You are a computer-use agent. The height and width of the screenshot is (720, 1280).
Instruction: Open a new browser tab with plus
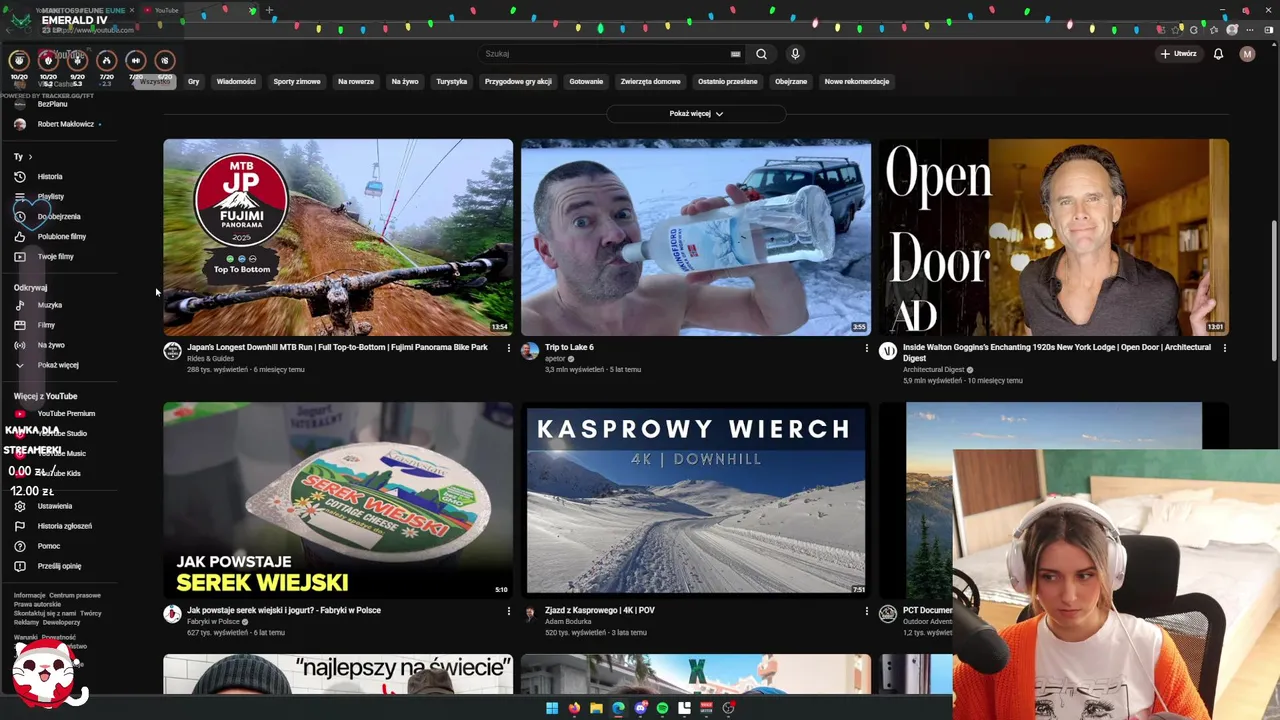269,10
